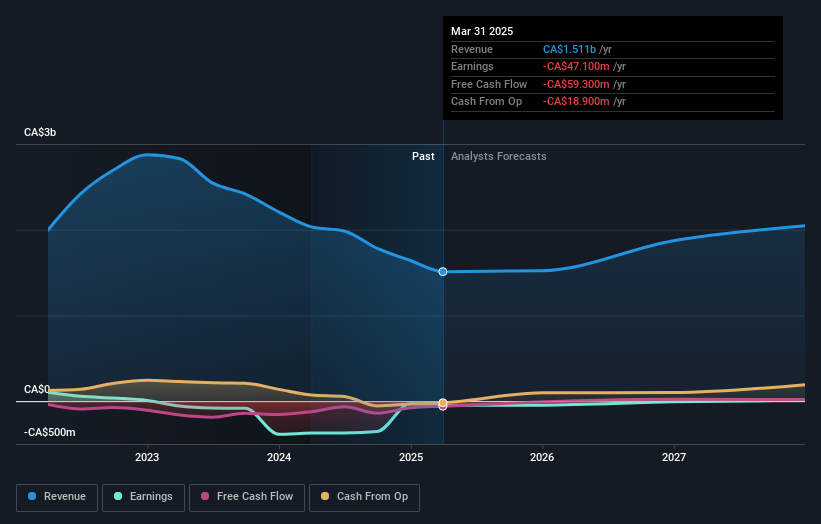Select the orange cash from op data point
The width and height of the screenshot is (821, 524).
click(x=443, y=403)
